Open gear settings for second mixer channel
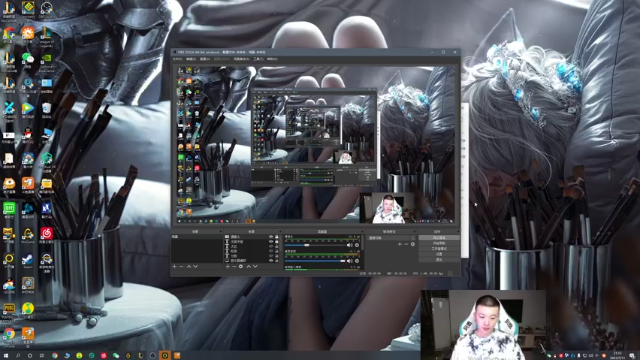This screenshot has width=640, height=360. [x=357, y=261]
